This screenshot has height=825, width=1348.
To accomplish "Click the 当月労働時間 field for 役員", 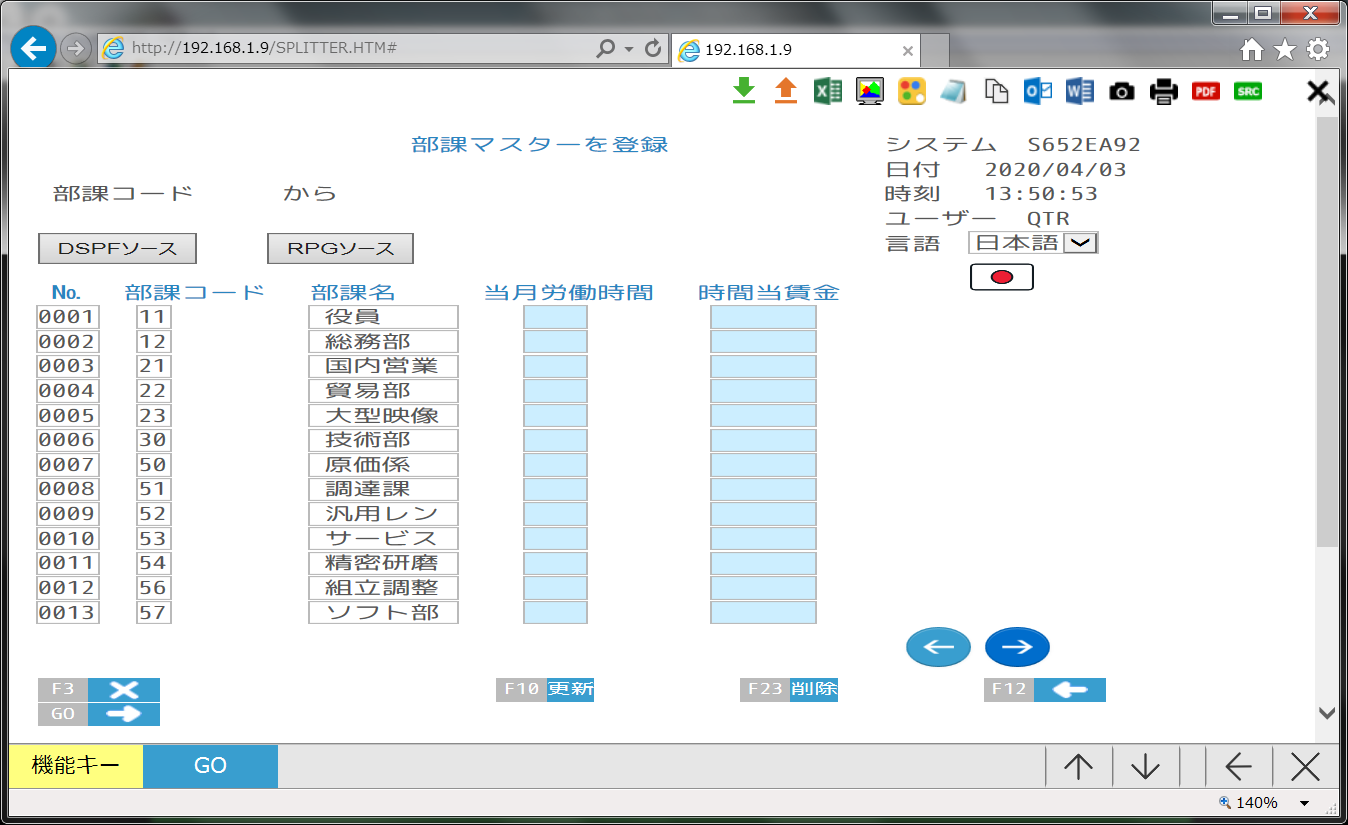I will click(555, 317).
